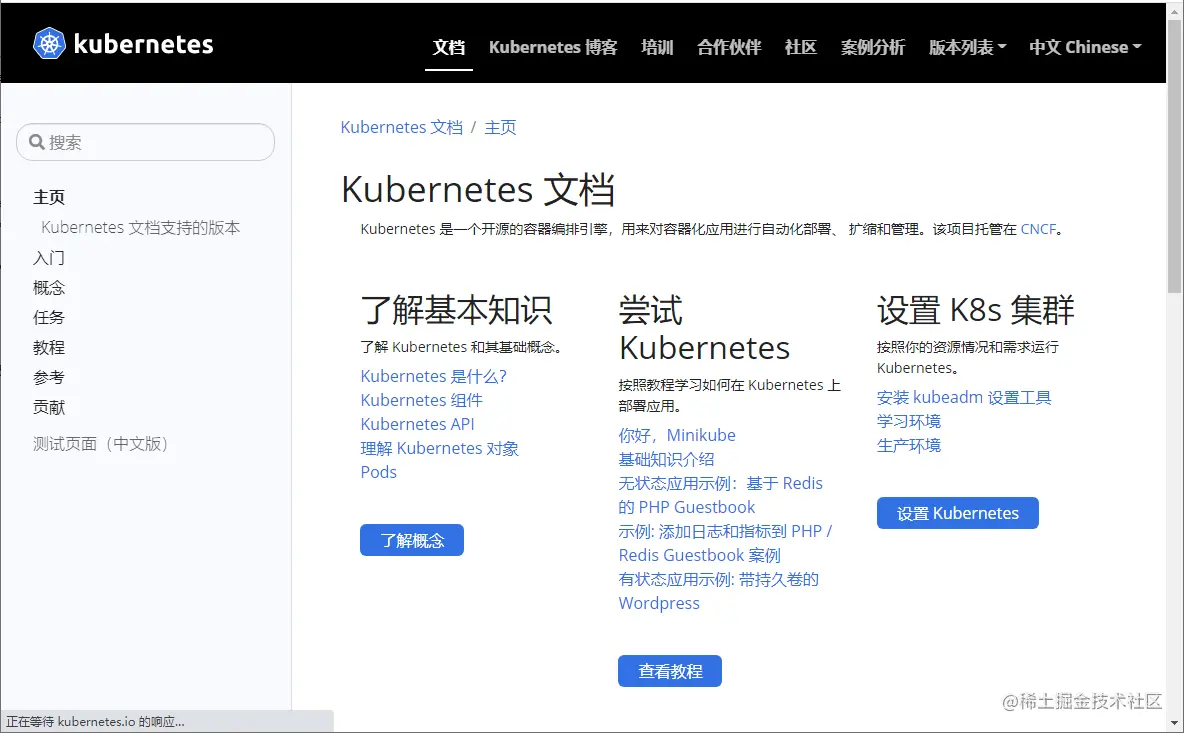Open 安装 kubeadm 设置工具 link
Screen dimensions: 1184x733
(964, 397)
